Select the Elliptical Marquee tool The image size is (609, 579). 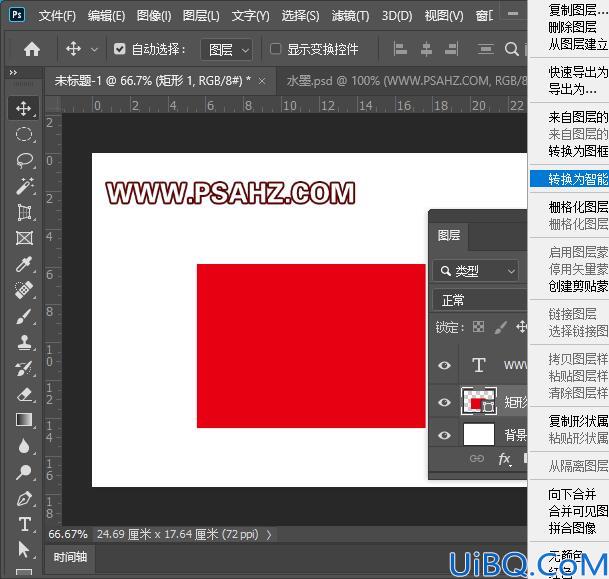point(24,134)
